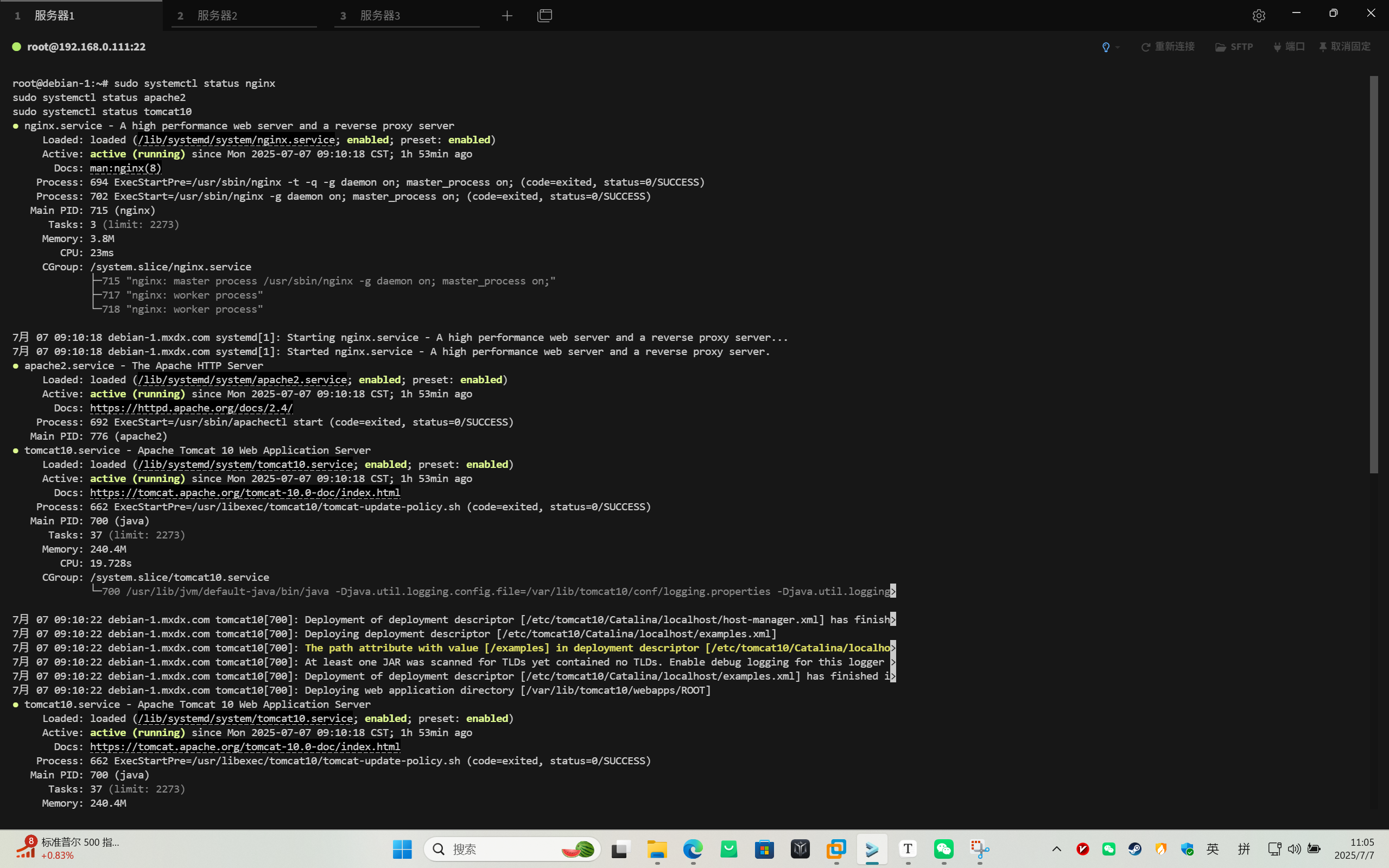Open the httpd.apache.org/docs/2.4 link
Image resolution: width=1389 pixels, height=868 pixels.
pyautogui.click(x=191, y=408)
